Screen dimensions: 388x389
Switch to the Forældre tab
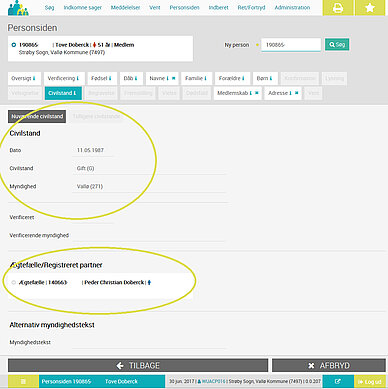click(x=232, y=78)
